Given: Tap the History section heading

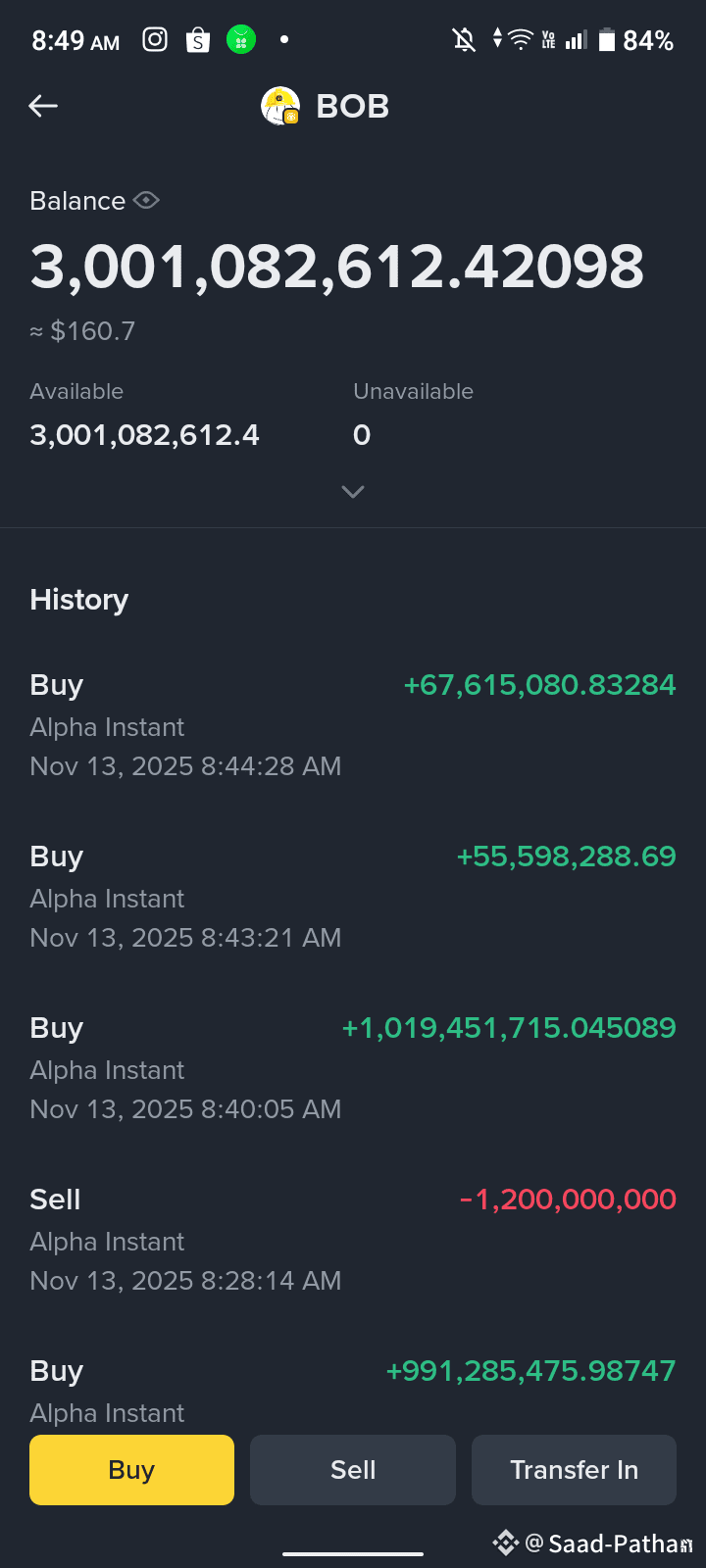Looking at the screenshot, I should tap(79, 600).
